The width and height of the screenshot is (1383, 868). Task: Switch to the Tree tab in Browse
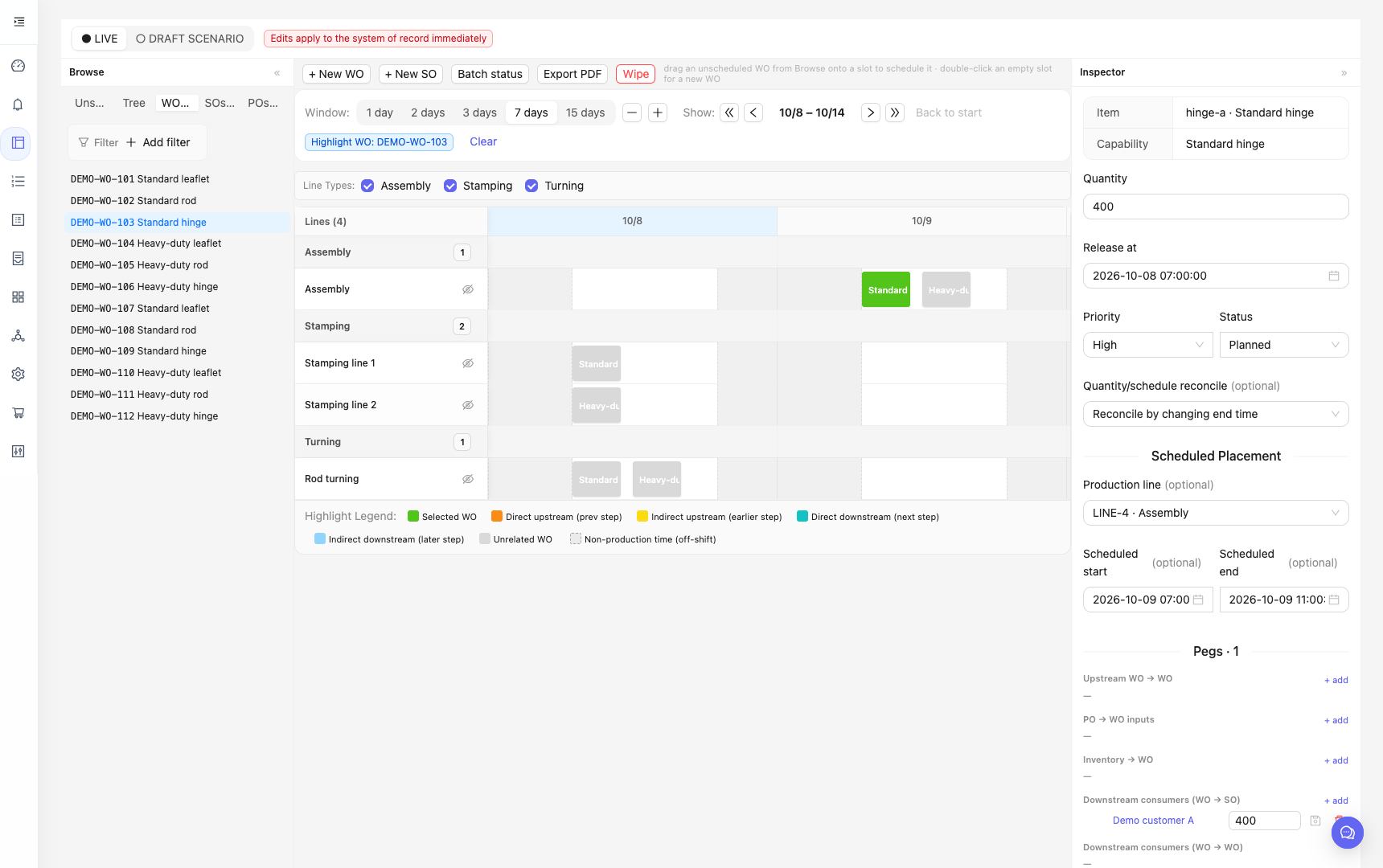[134, 103]
